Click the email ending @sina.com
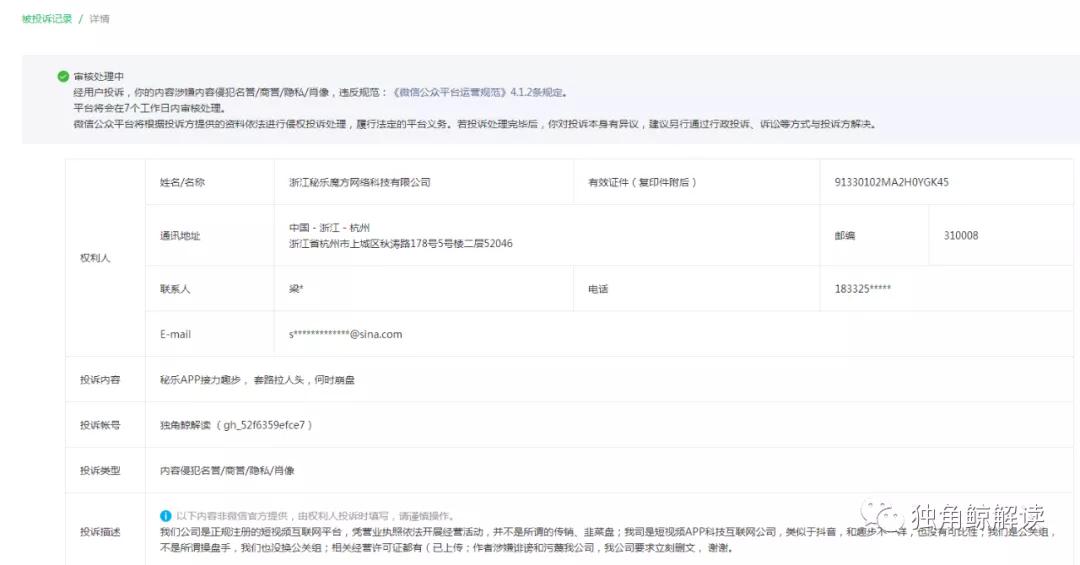The image size is (1080, 565). (346, 335)
